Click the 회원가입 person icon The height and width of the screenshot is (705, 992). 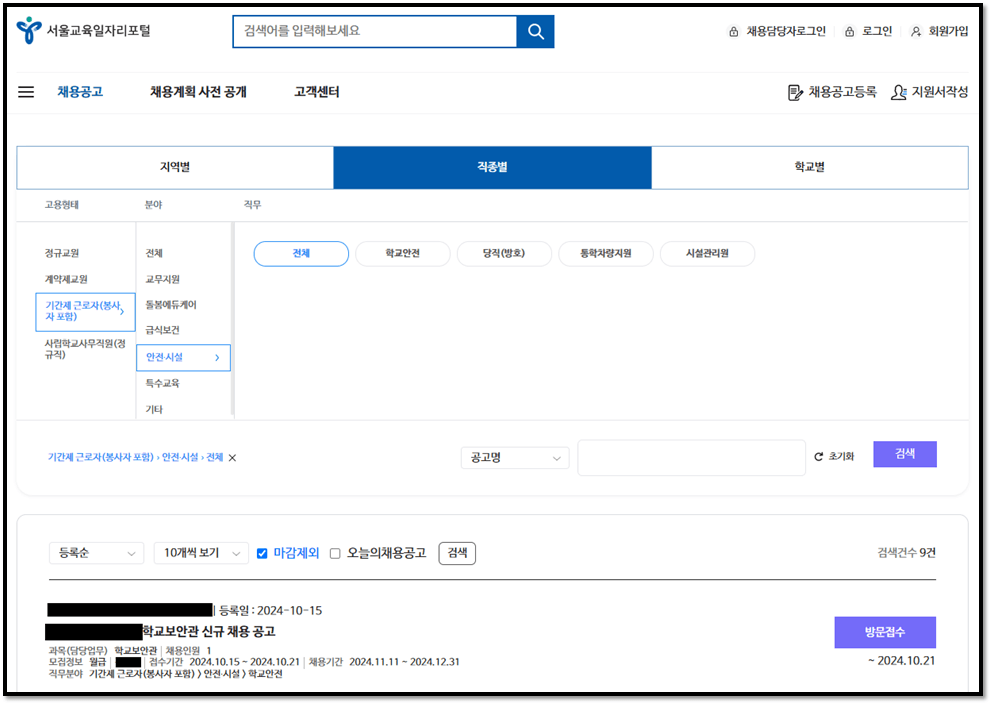tap(915, 31)
